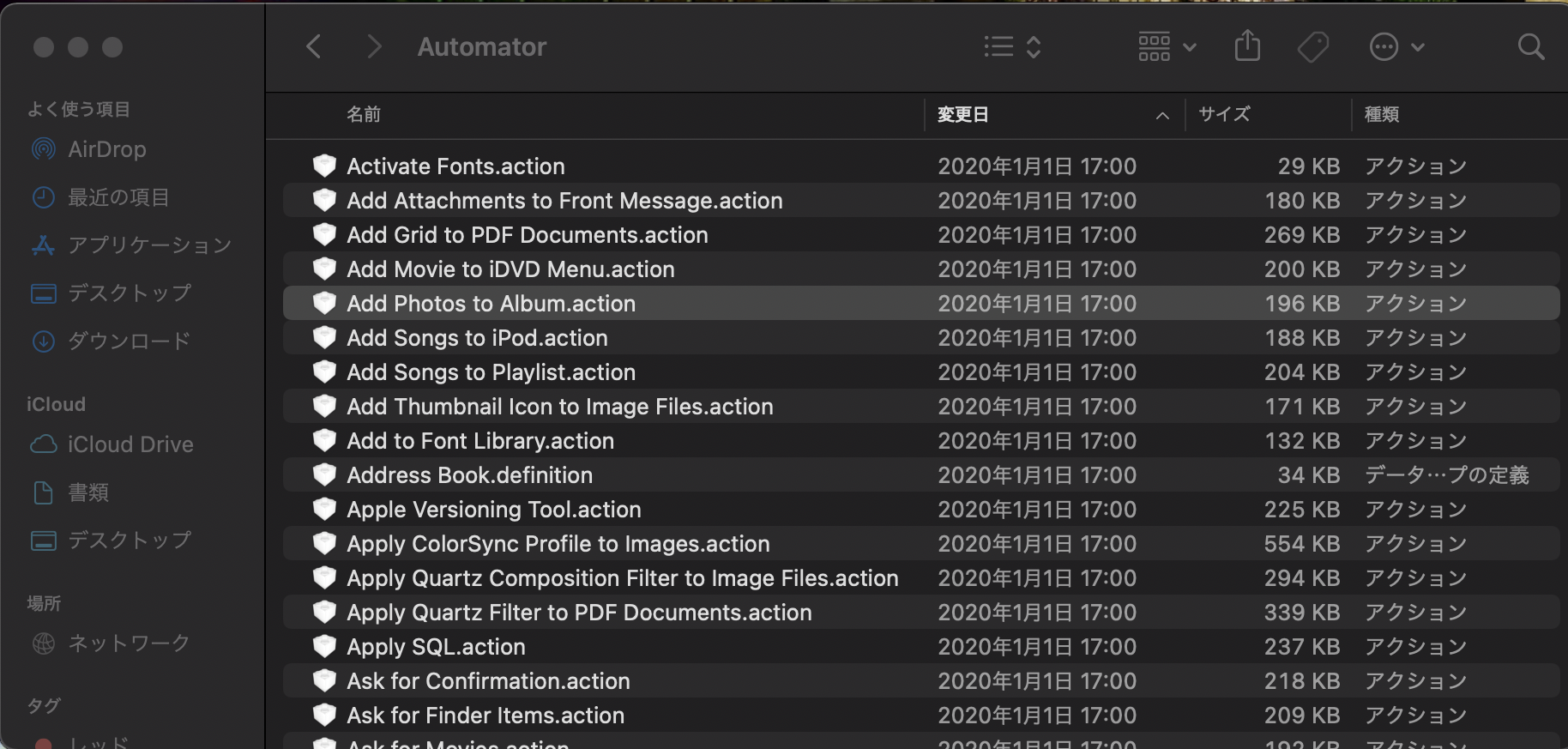This screenshot has height=749, width=1568.
Task: Toggle sort order on 変更日 column
Action: [x=1051, y=114]
